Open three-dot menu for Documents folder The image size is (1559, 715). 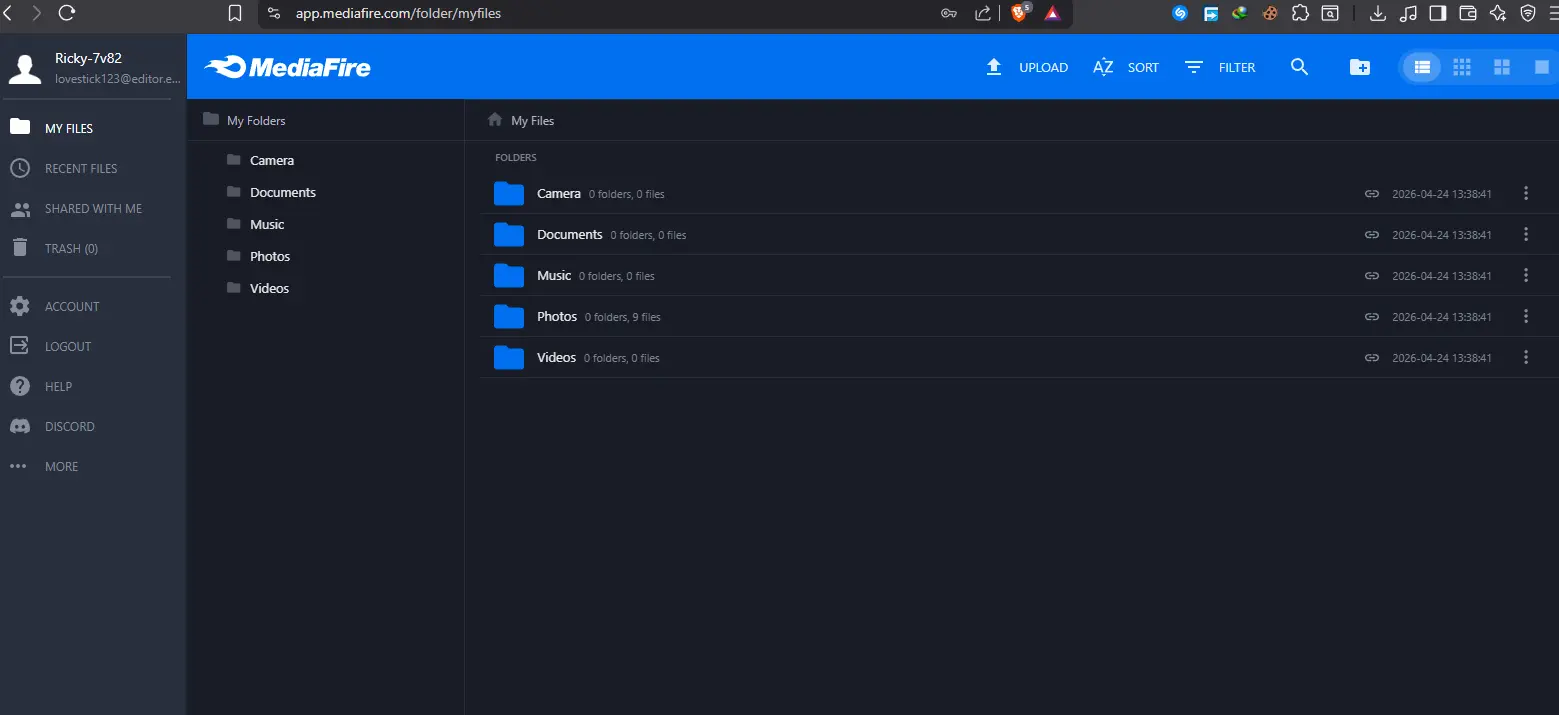pos(1526,234)
